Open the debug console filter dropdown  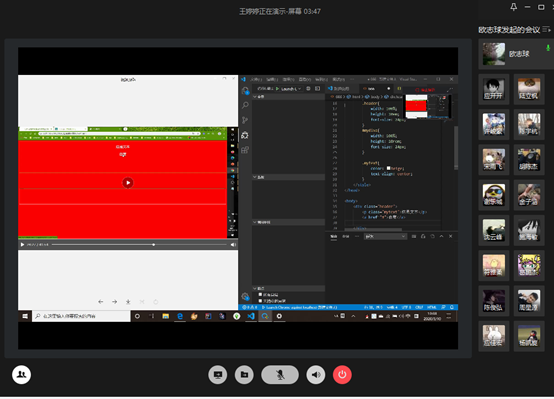click(385, 236)
